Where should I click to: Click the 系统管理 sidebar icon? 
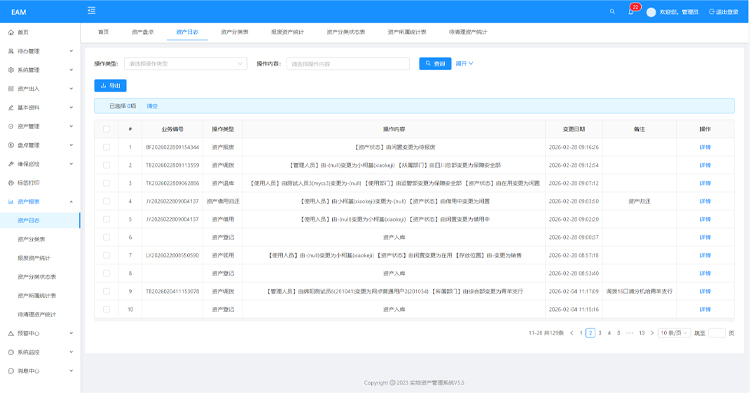[11, 70]
